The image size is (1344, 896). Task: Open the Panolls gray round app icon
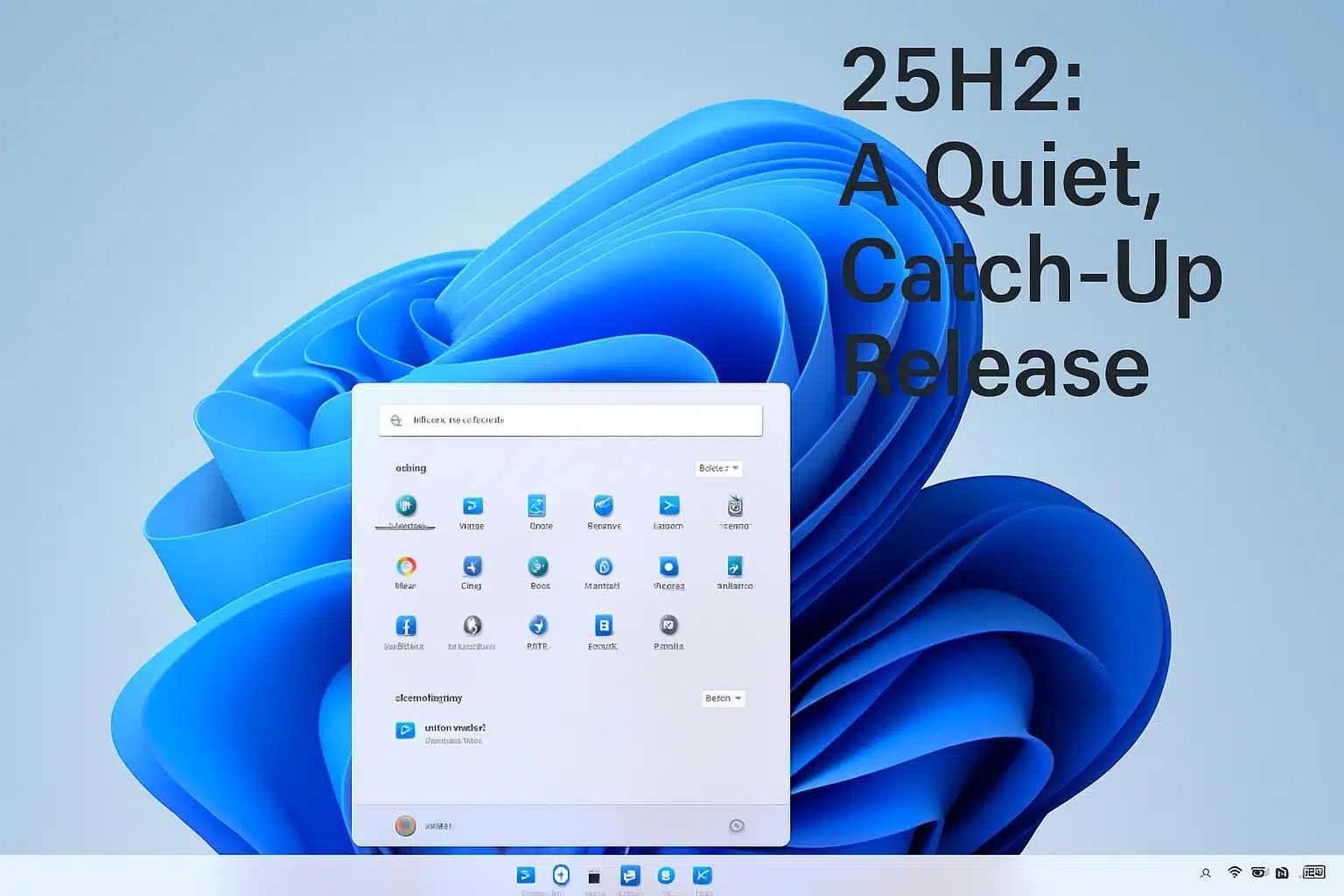(669, 626)
